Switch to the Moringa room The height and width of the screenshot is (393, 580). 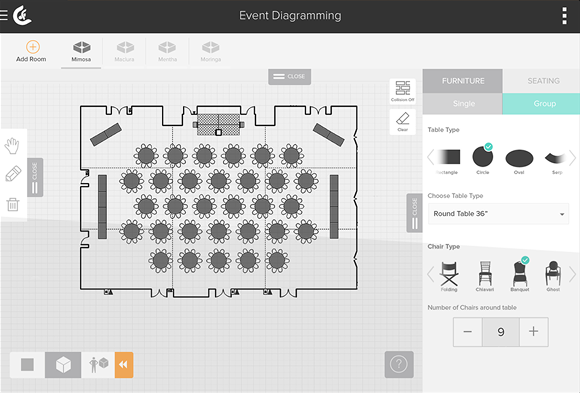tap(211, 51)
